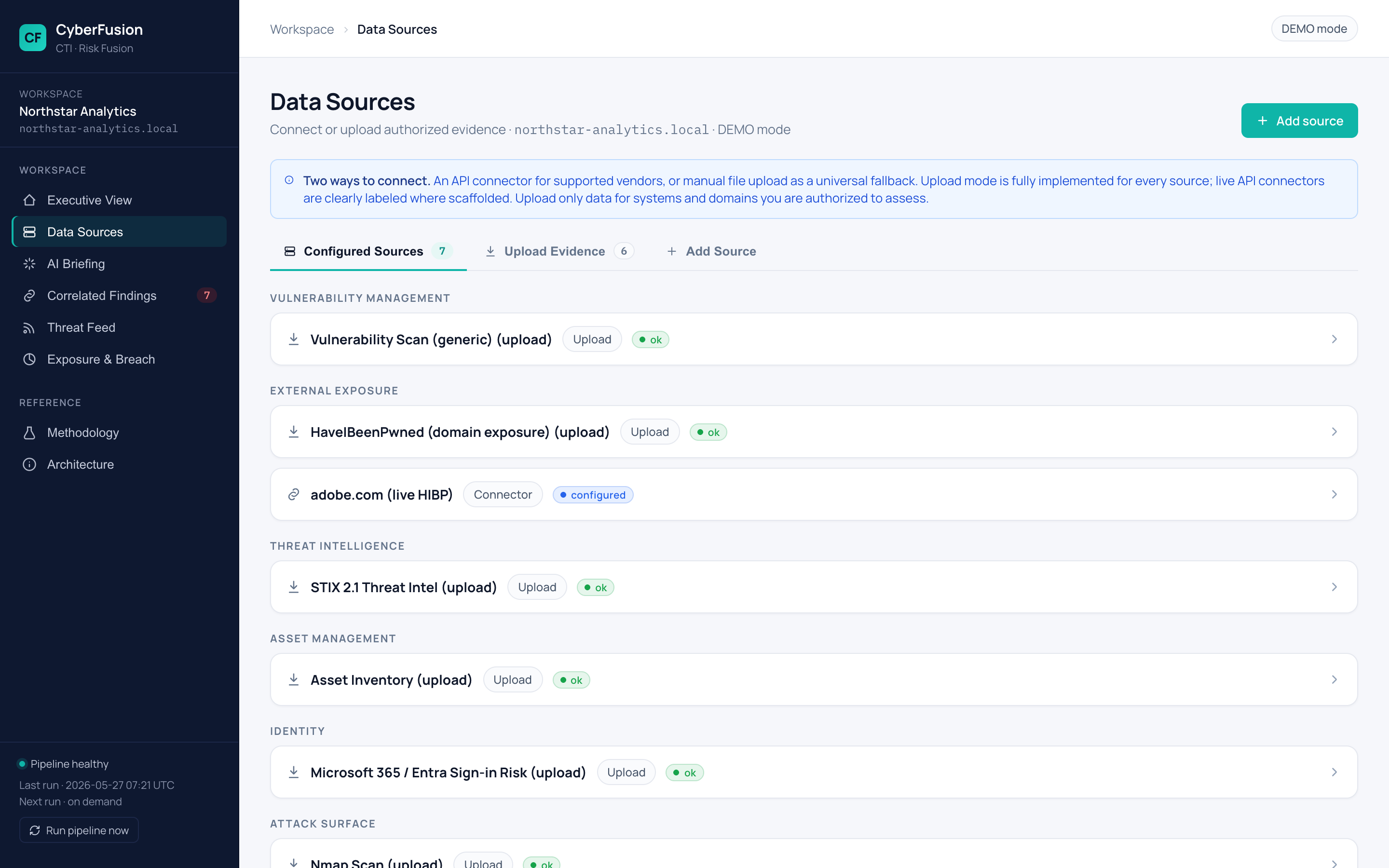The image size is (1389, 868).
Task: Open the Architecture info icon
Action: pos(29,464)
